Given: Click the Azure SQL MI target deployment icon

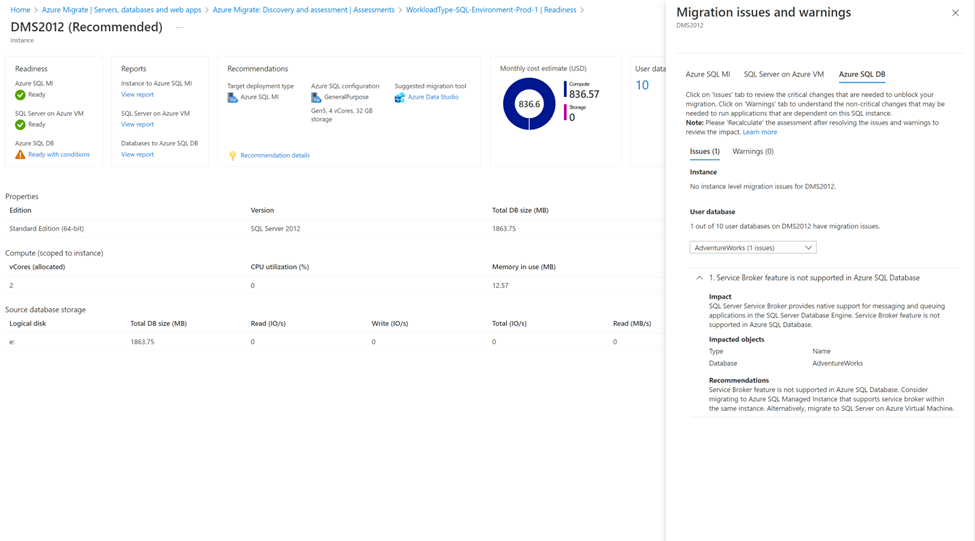Looking at the screenshot, I should point(233,98).
